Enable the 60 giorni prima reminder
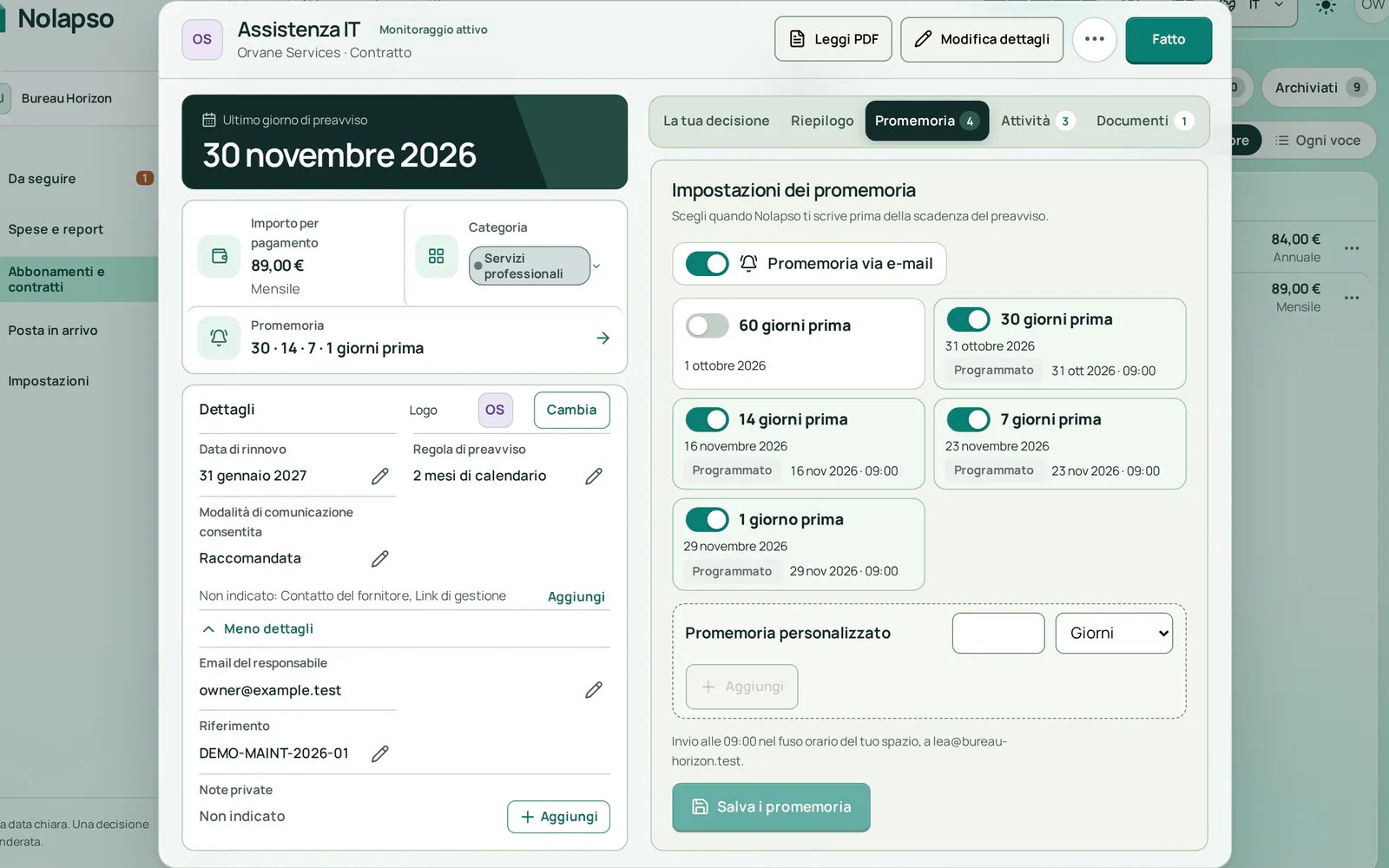Screen dimensions: 1389x868 tap(707, 325)
